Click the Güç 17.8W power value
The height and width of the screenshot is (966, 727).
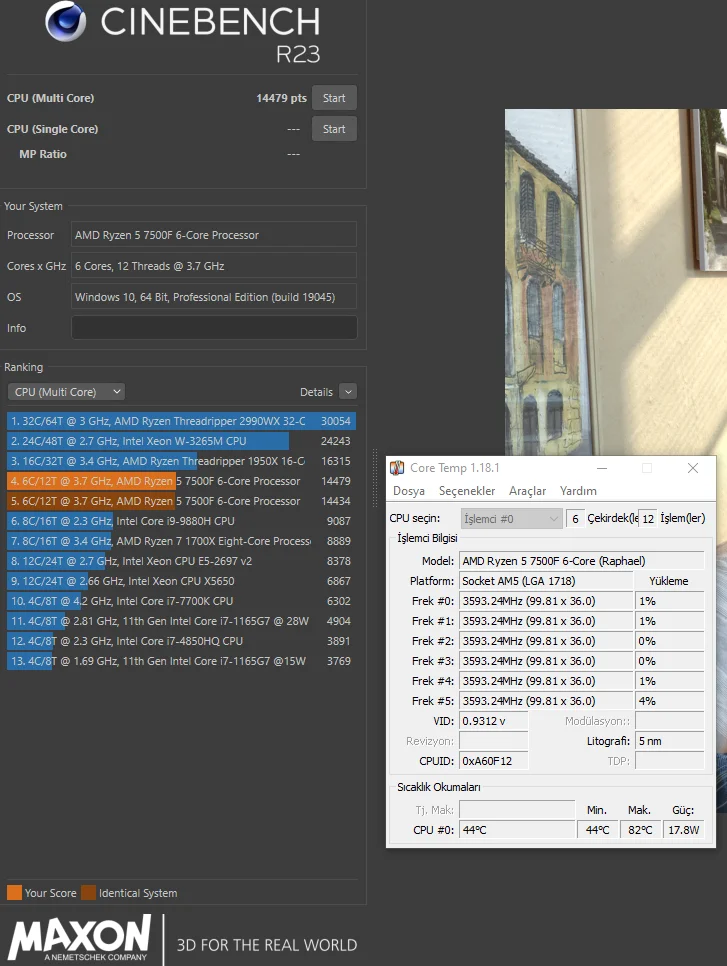pyautogui.click(x=684, y=830)
